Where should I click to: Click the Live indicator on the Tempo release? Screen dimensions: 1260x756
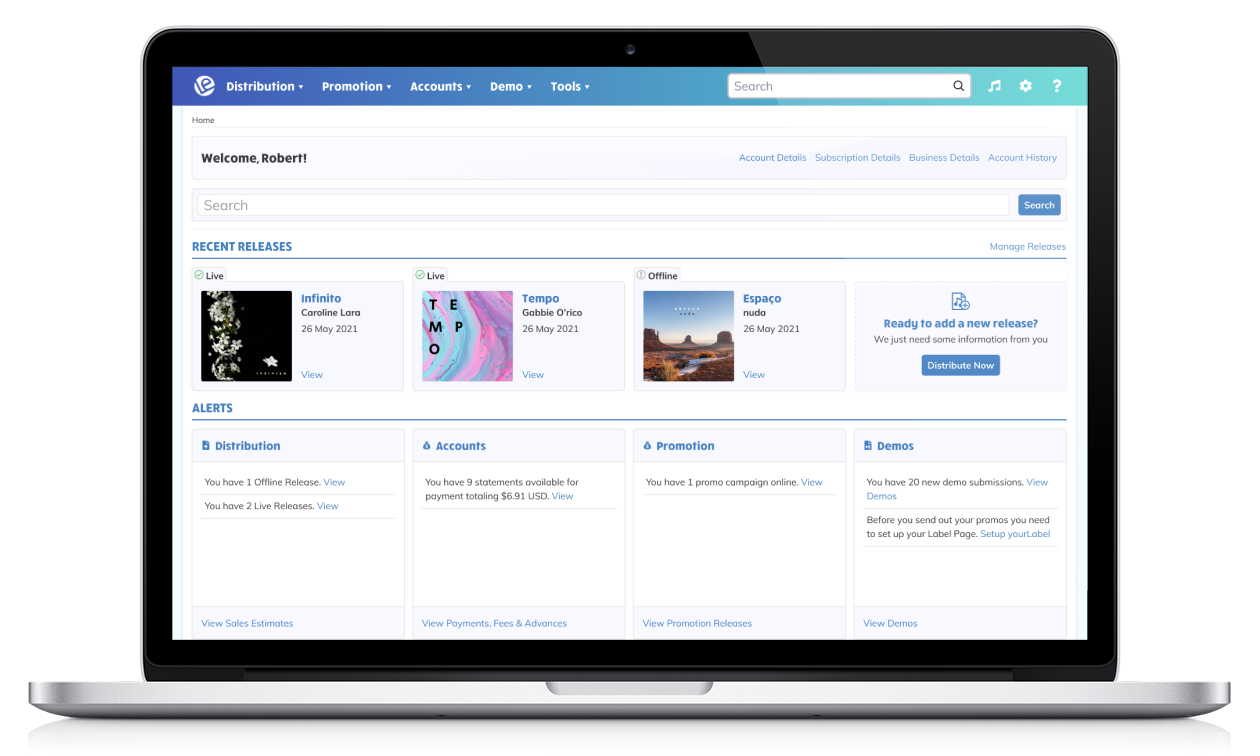tap(430, 275)
